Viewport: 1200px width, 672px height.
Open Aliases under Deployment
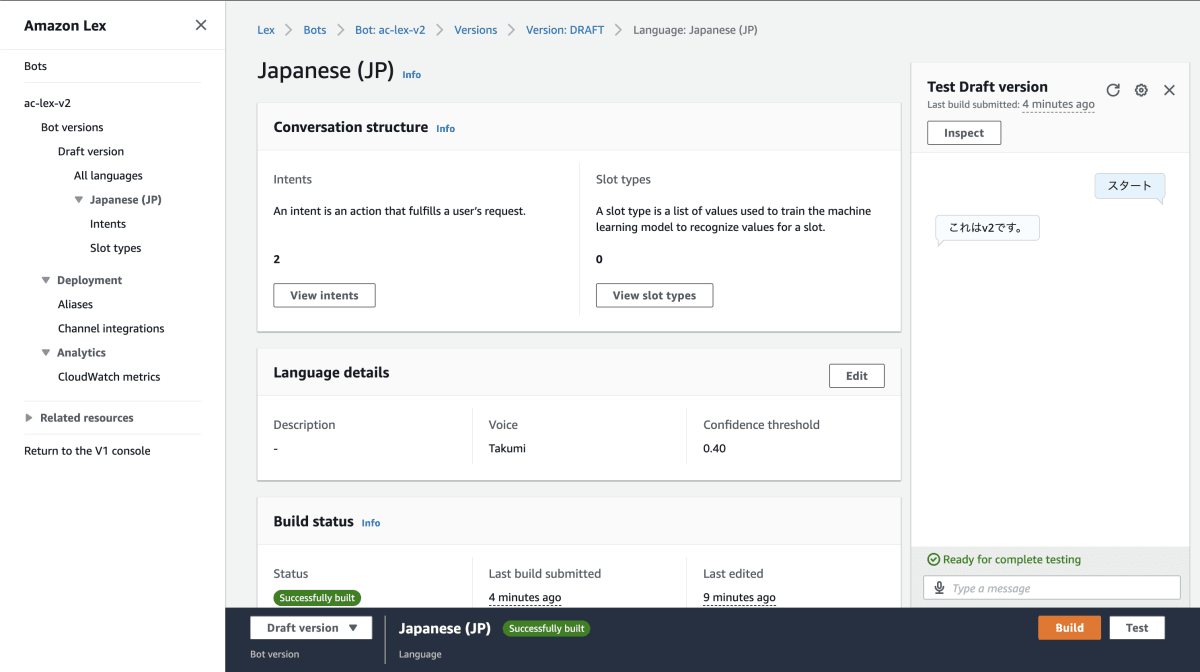75,304
